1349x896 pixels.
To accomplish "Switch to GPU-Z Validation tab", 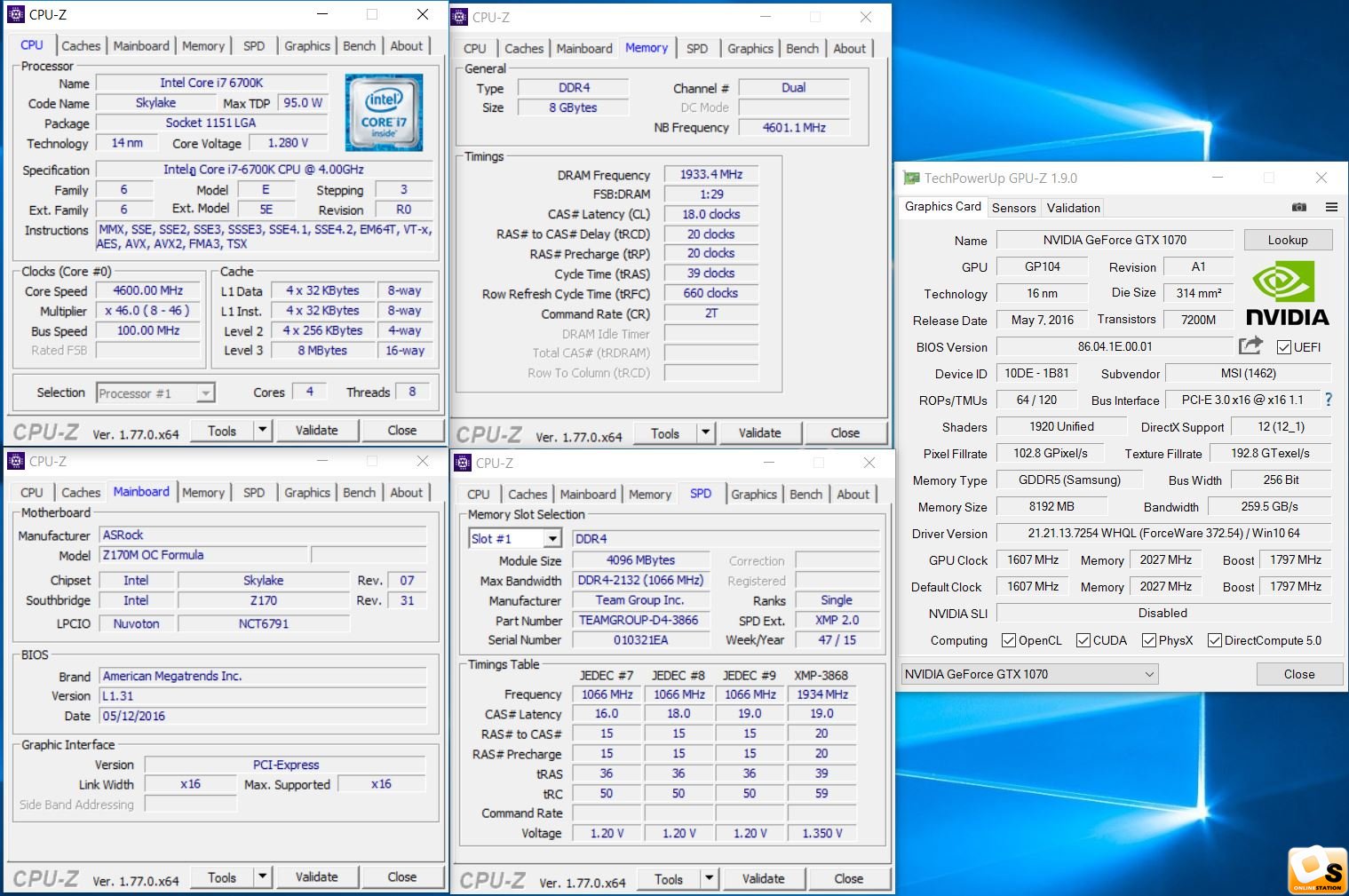I will point(1074,208).
